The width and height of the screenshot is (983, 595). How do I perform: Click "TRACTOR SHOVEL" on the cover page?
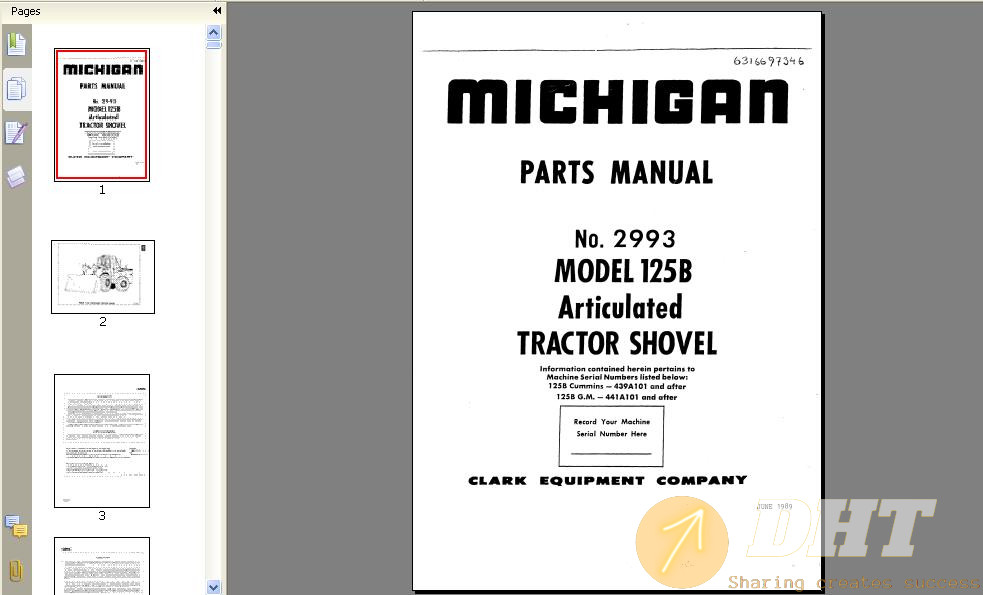point(617,344)
